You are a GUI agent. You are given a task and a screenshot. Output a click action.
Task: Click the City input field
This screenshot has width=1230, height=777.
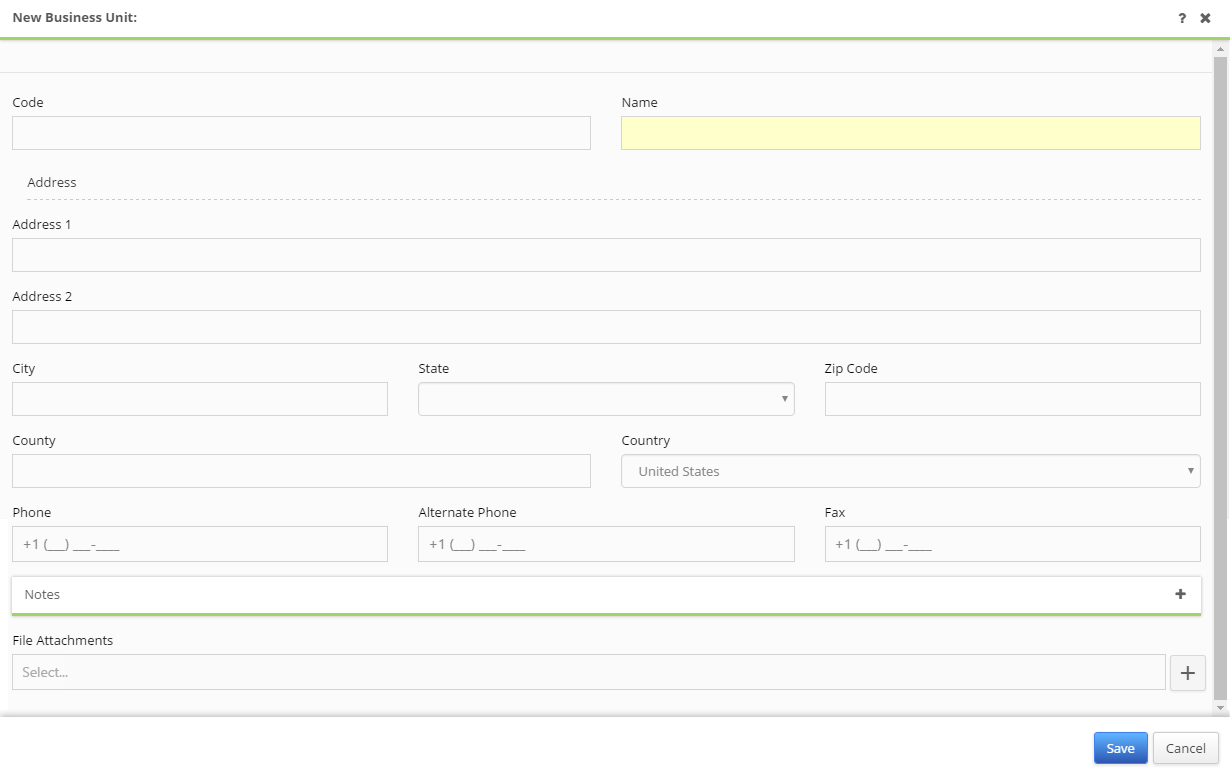pyautogui.click(x=200, y=399)
